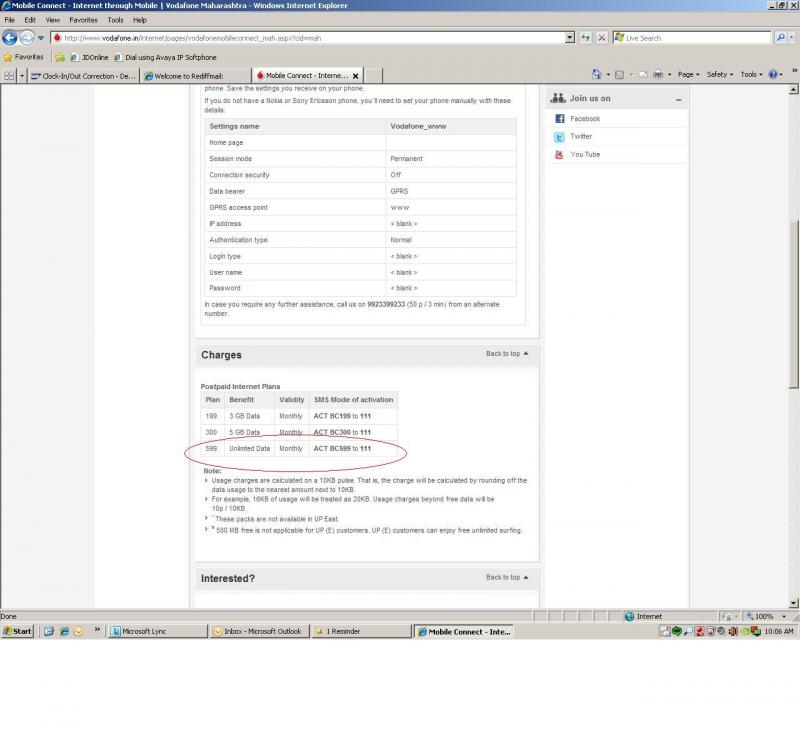Image resolution: width=800 pixels, height=730 pixels.
Task: Close the Mobile Connect tab
Action: [x=356, y=76]
